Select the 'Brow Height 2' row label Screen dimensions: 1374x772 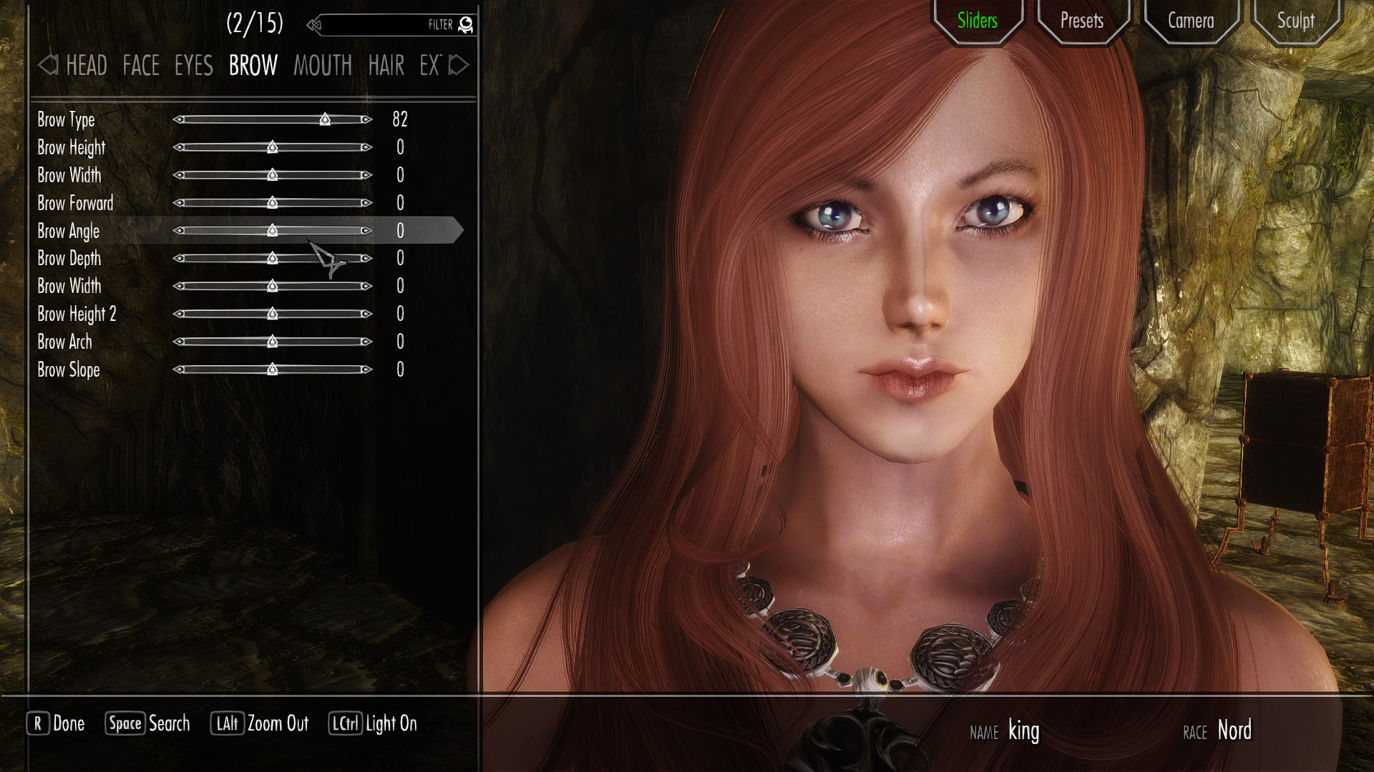coord(77,314)
